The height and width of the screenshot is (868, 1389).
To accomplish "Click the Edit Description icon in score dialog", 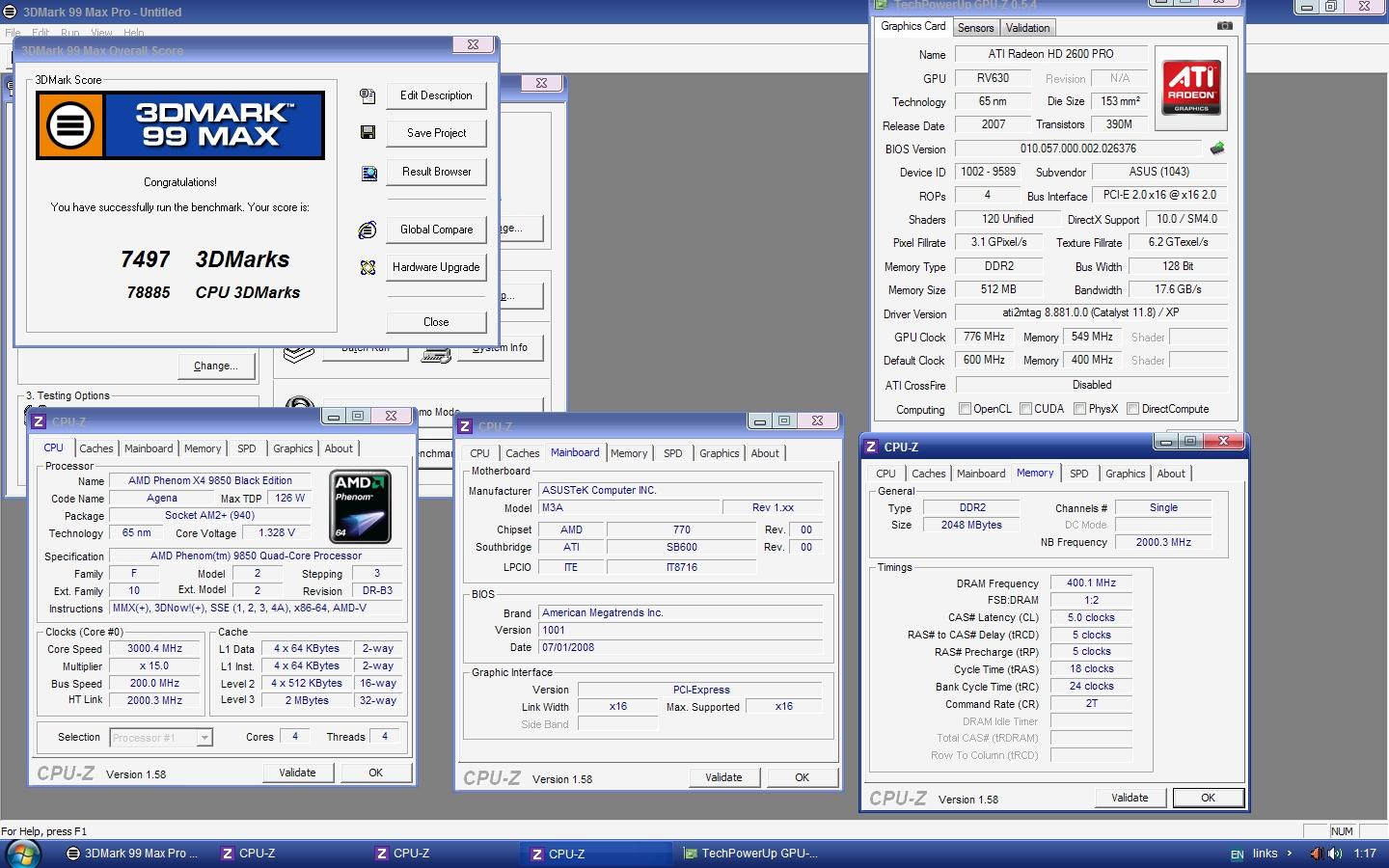I will pos(368,95).
